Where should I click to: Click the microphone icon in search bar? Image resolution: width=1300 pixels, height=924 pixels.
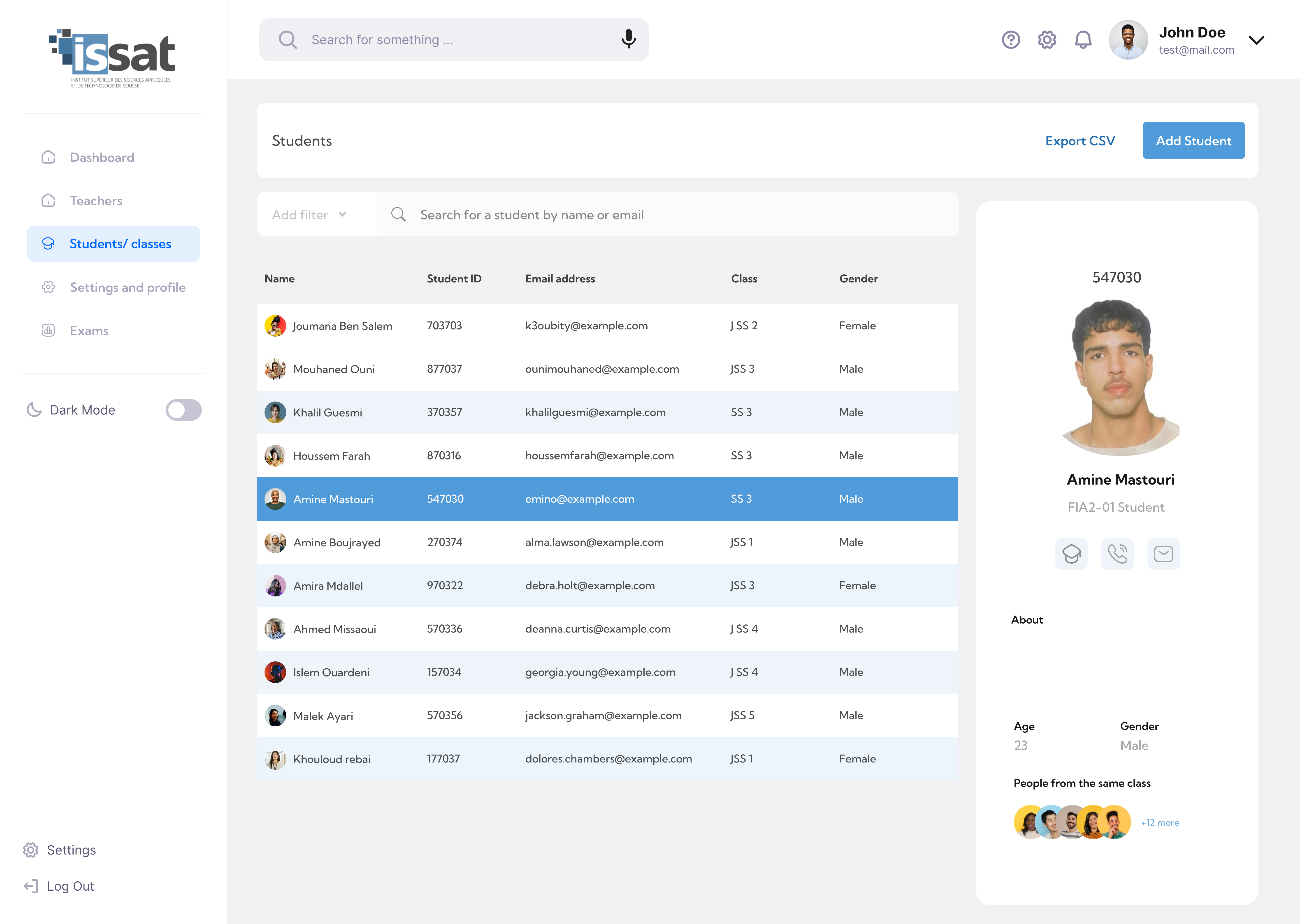(x=628, y=39)
